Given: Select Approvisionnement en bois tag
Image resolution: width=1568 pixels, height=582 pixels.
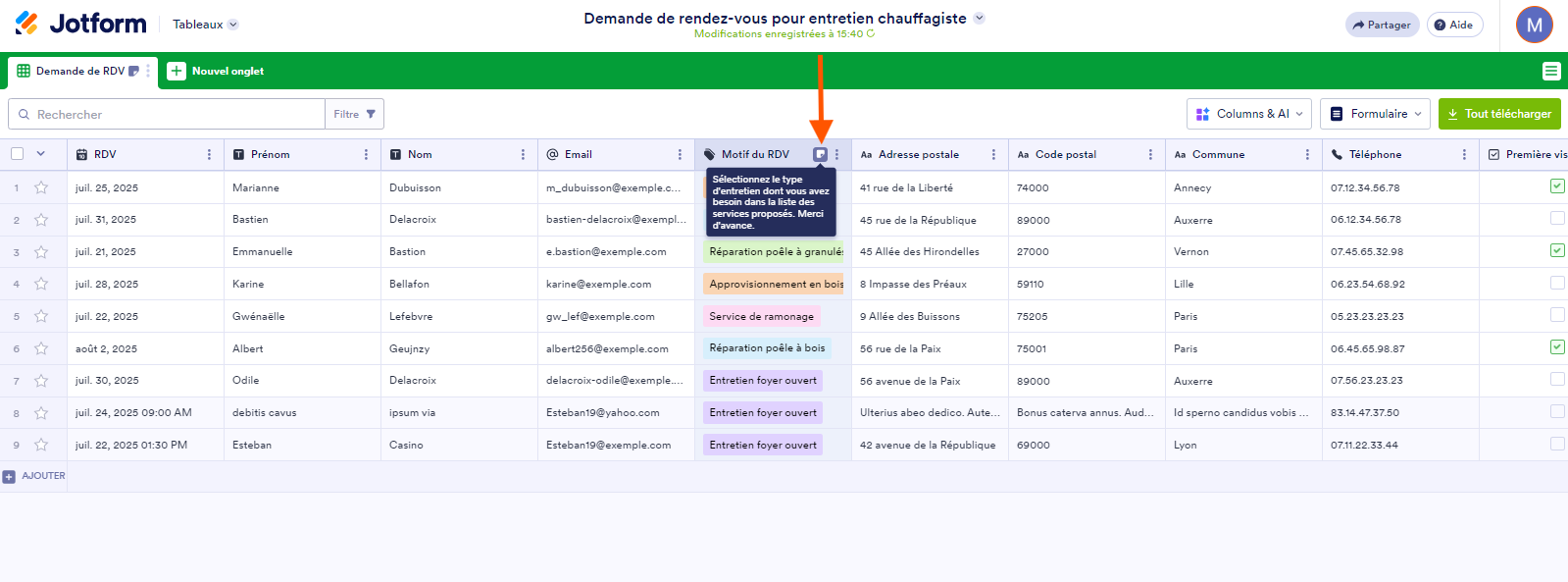Looking at the screenshot, I should 774,284.
